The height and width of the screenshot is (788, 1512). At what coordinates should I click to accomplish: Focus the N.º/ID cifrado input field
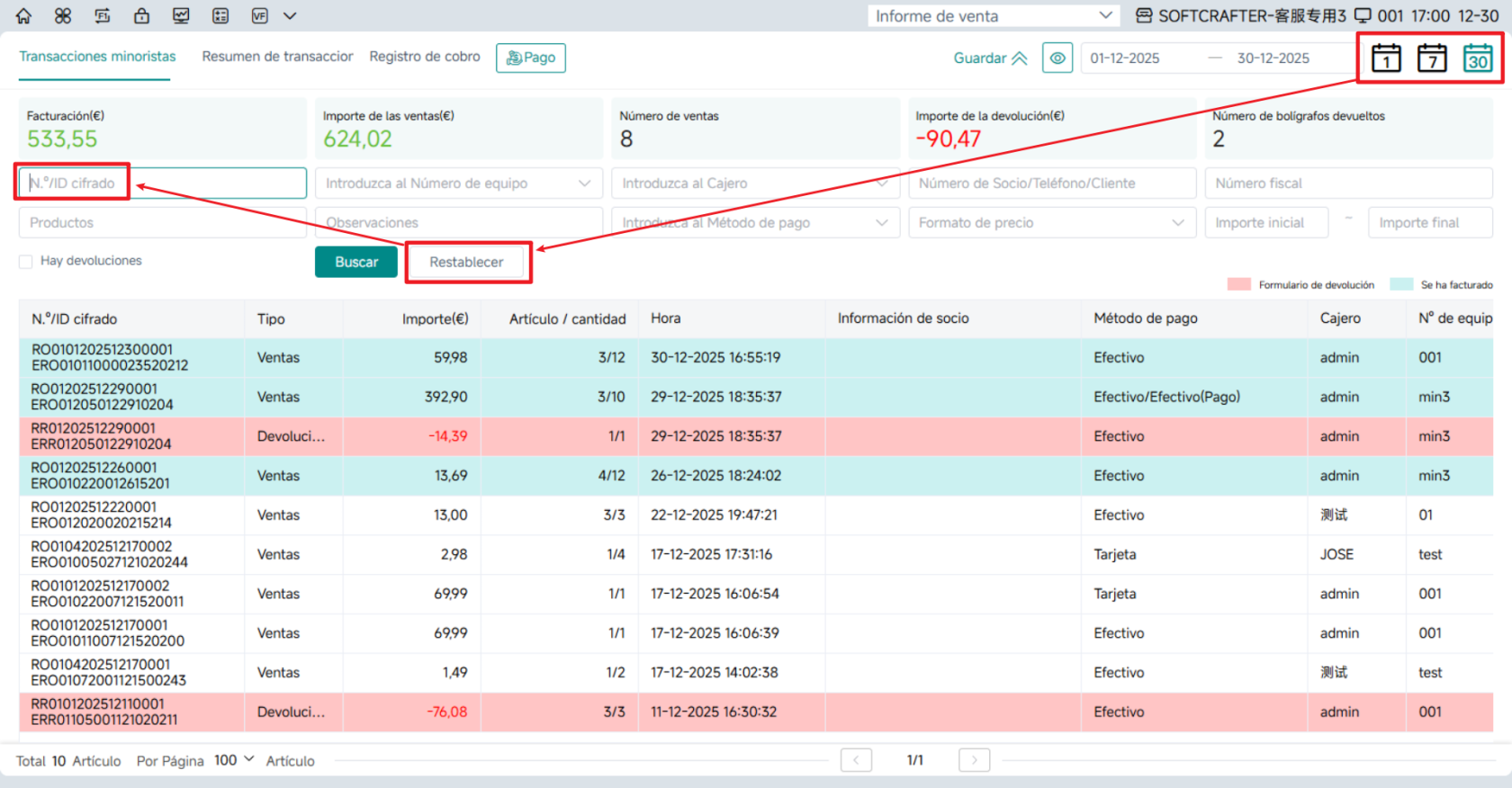(163, 184)
